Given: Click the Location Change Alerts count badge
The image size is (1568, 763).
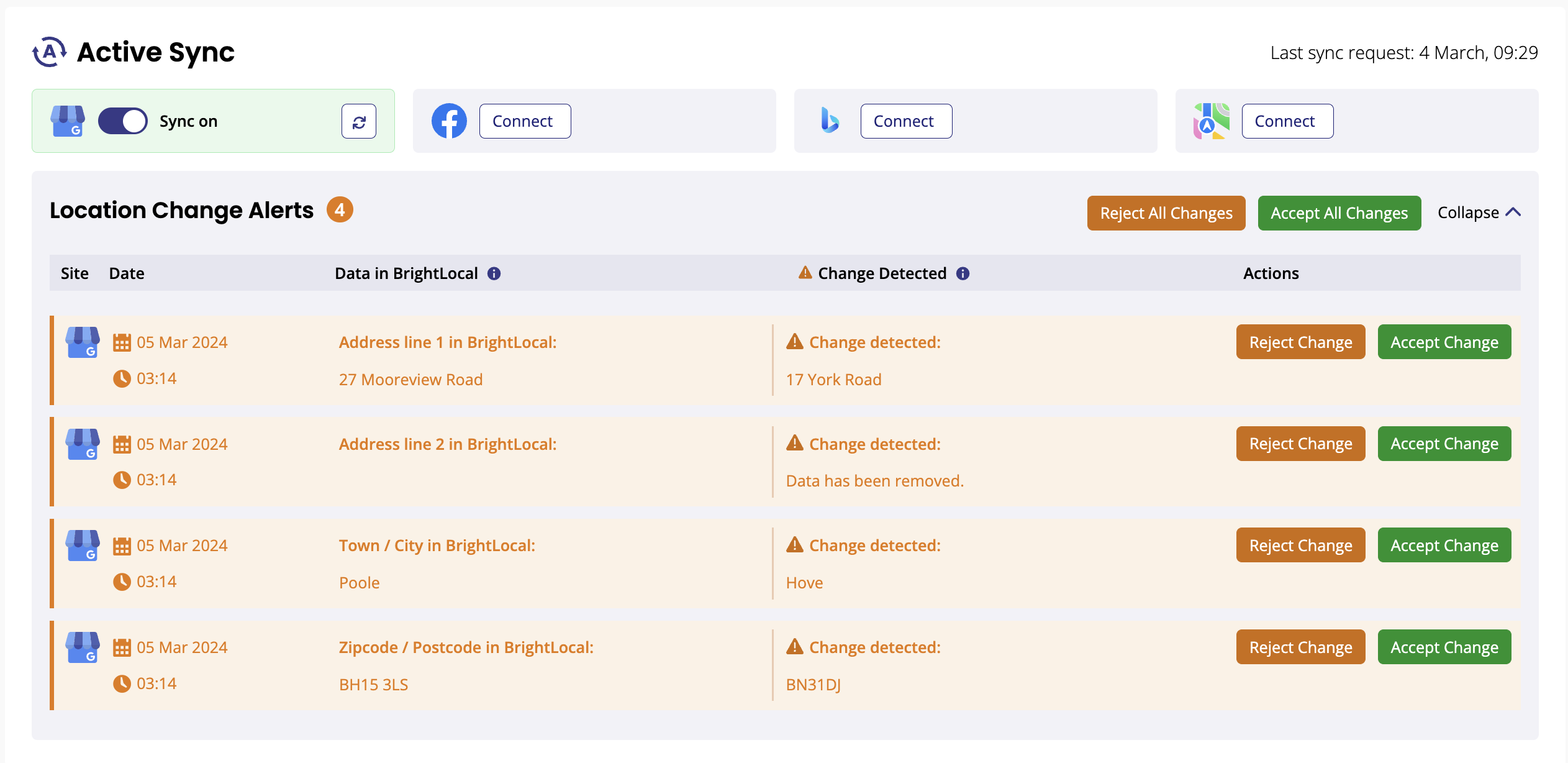Looking at the screenshot, I should point(340,210).
